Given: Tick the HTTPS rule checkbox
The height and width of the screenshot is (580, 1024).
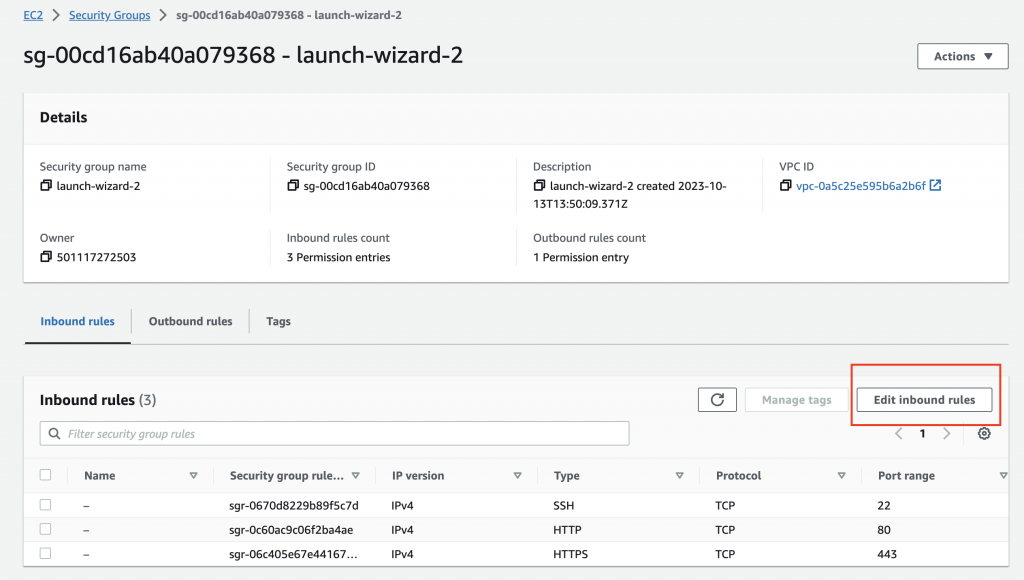Looking at the screenshot, I should click(45, 553).
